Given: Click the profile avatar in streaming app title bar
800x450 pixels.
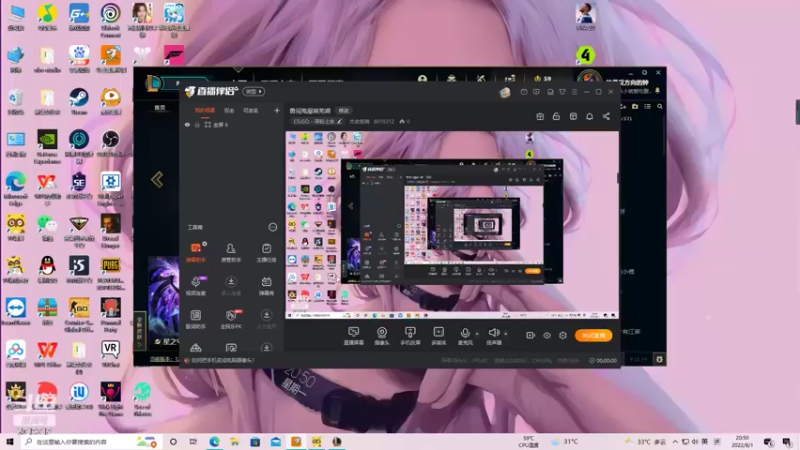Looking at the screenshot, I should click(505, 92).
